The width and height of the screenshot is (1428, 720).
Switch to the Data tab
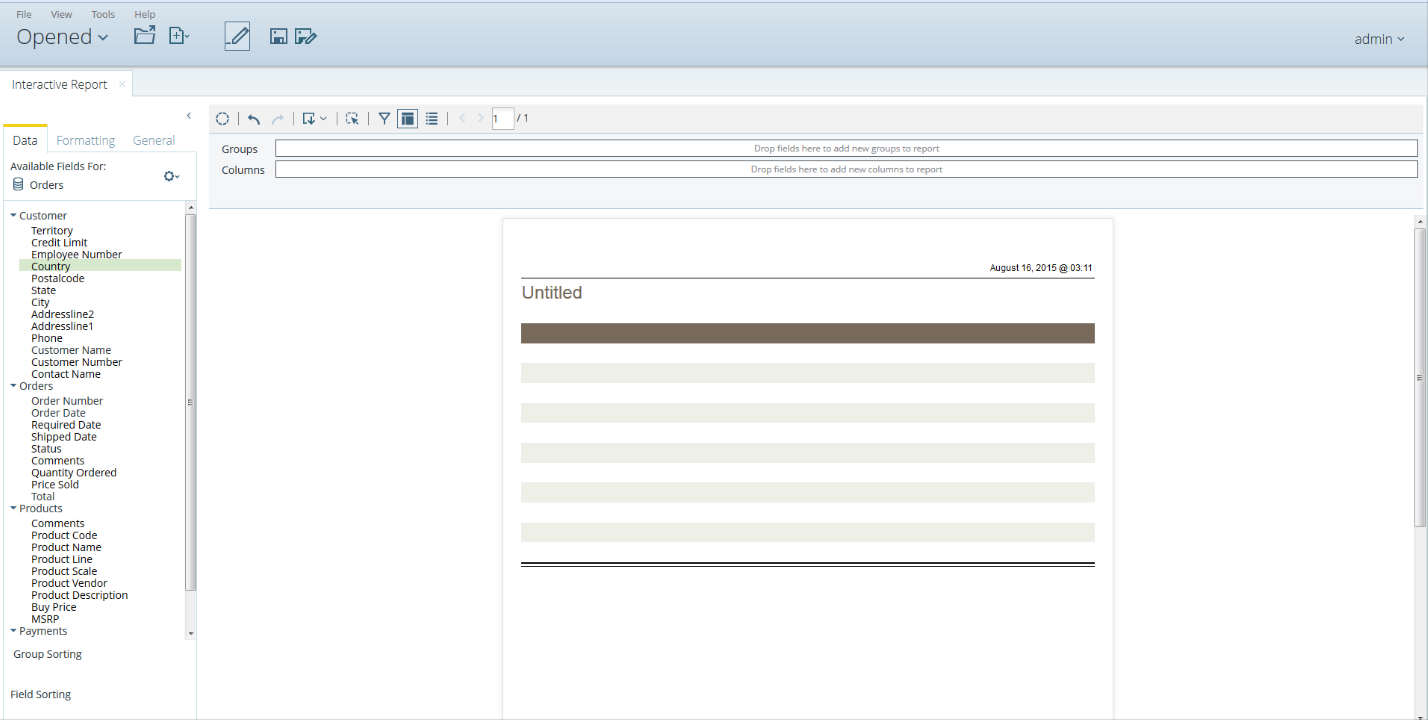tap(25, 140)
